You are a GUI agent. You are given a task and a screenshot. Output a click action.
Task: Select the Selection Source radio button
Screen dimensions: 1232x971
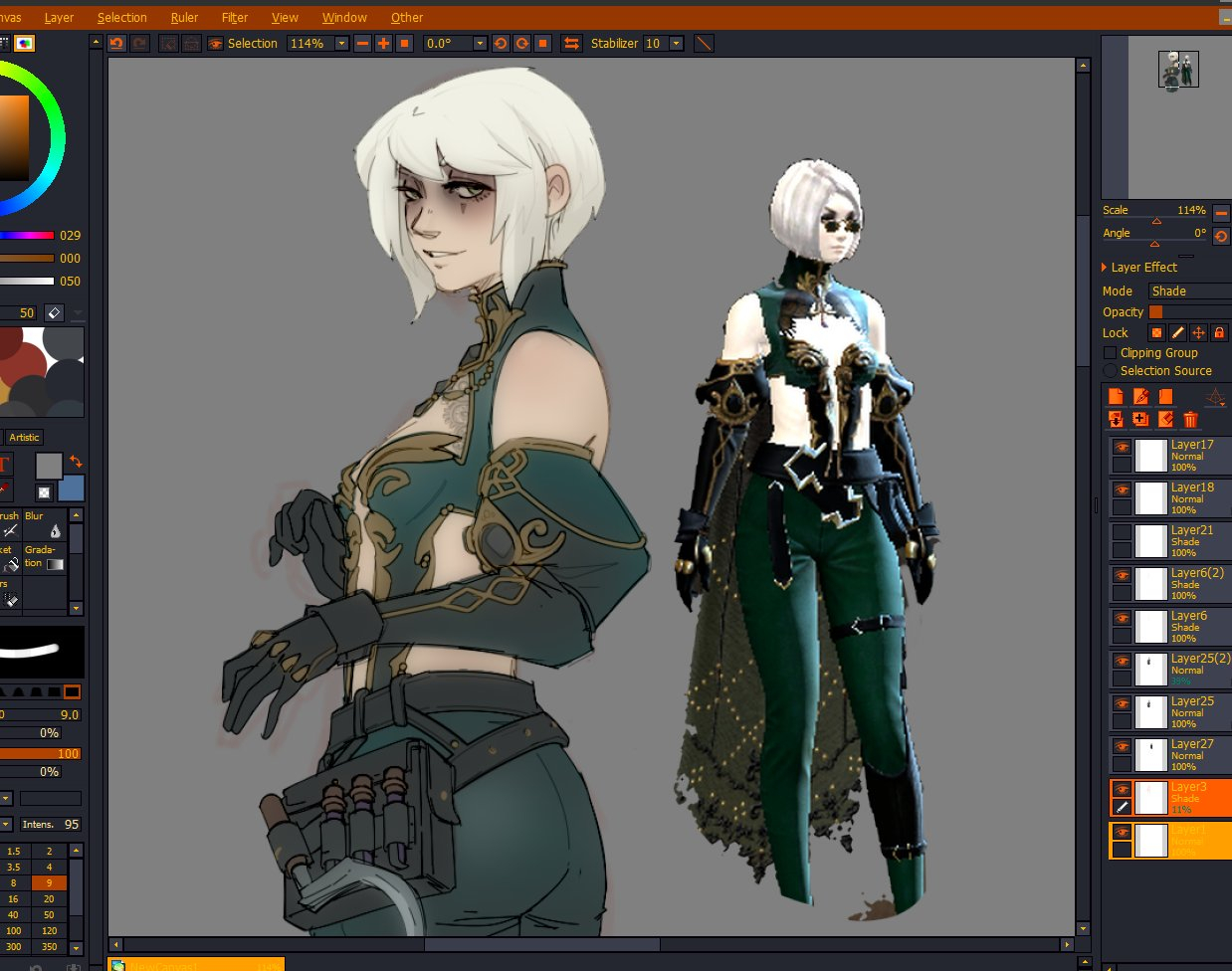click(1110, 371)
